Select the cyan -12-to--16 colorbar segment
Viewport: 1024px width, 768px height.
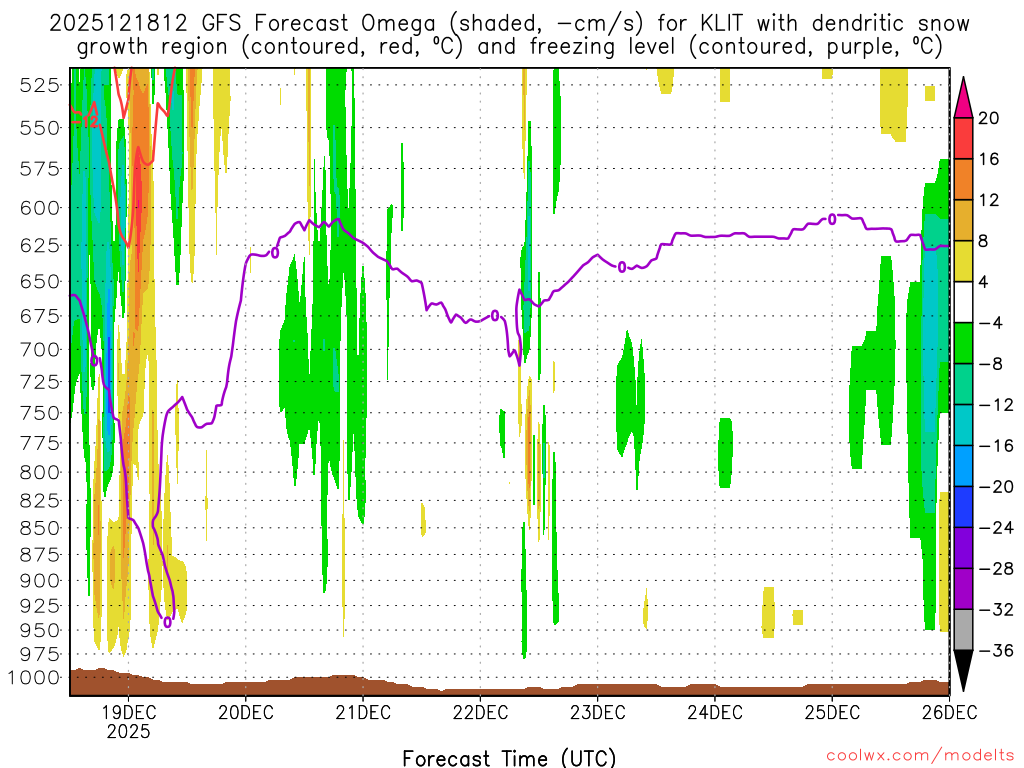click(963, 425)
